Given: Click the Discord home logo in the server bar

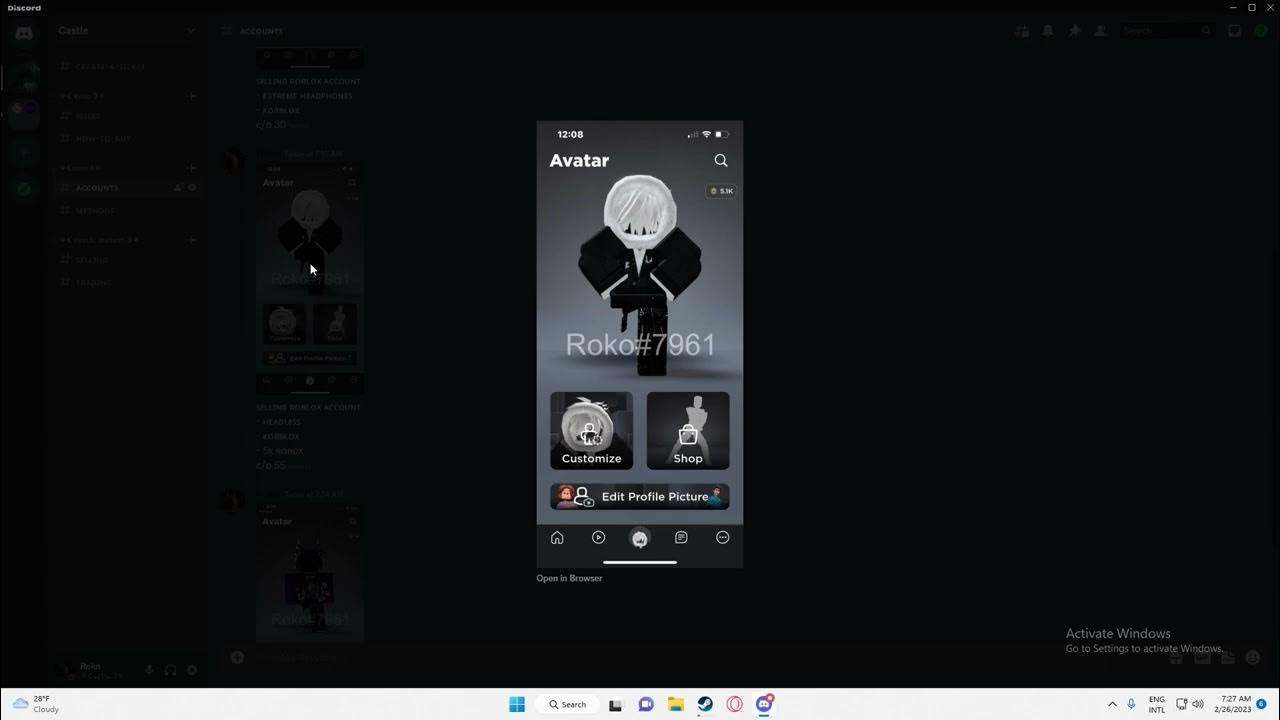Looking at the screenshot, I should pyautogui.click(x=24, y=33).
